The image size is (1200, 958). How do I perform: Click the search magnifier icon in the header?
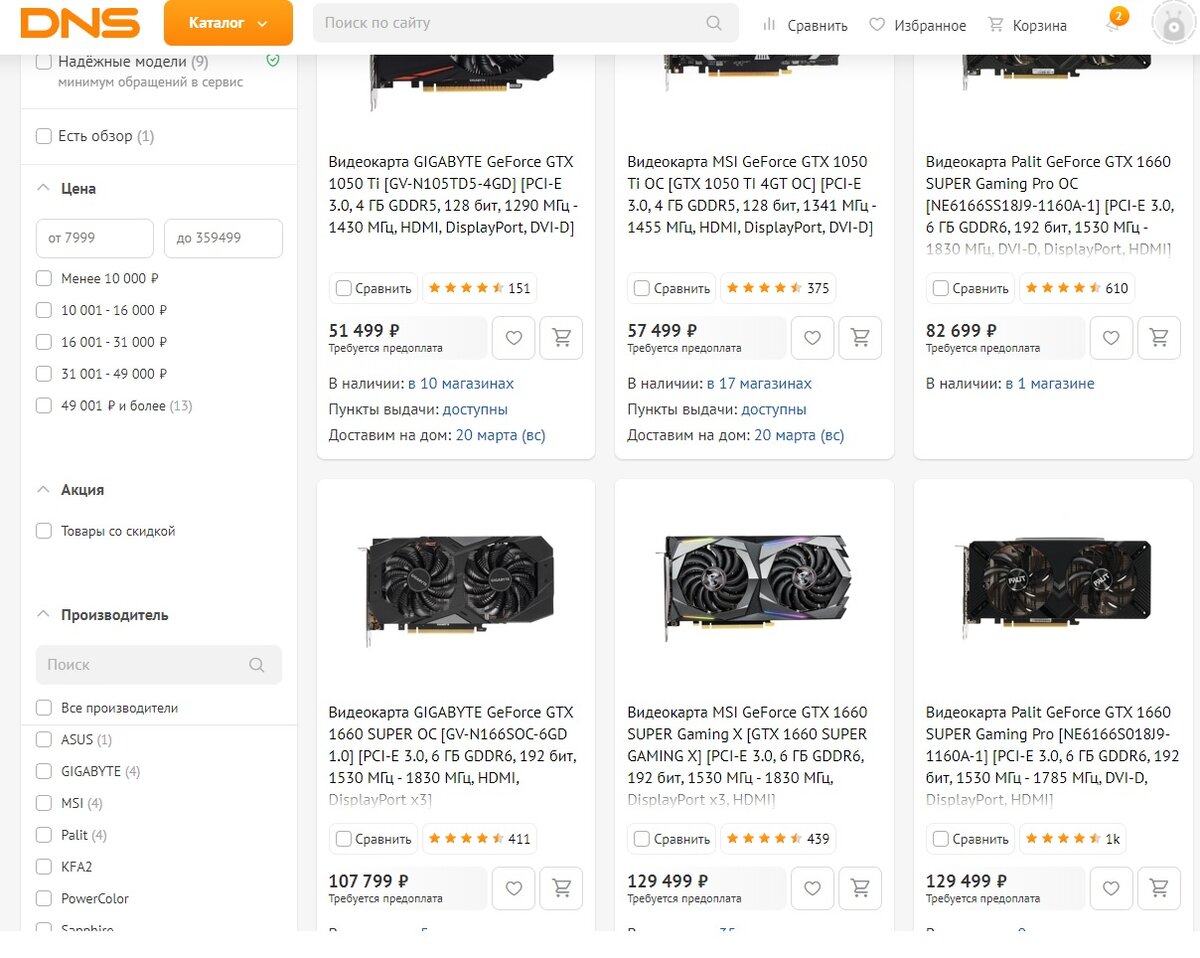click(x=714, y=23)
